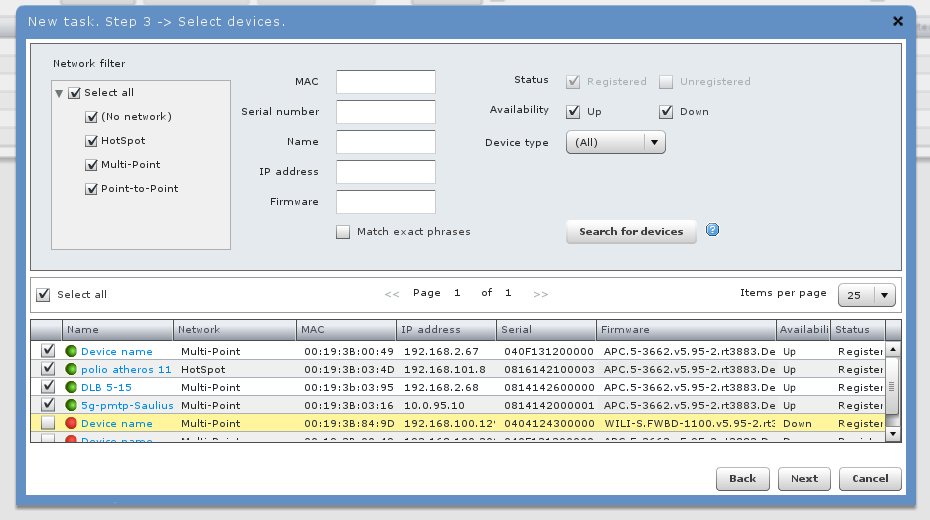Sort table by MAC column header
The image size is (930, 520).
coord(346,330)
